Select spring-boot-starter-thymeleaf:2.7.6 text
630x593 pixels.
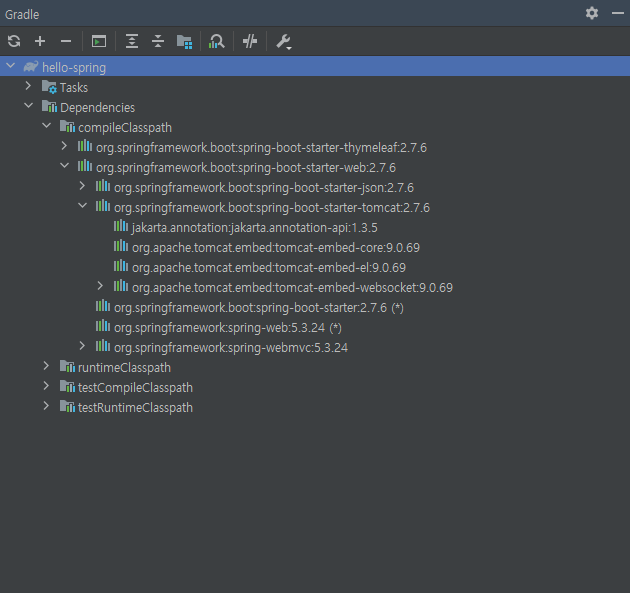coord(261,148)
